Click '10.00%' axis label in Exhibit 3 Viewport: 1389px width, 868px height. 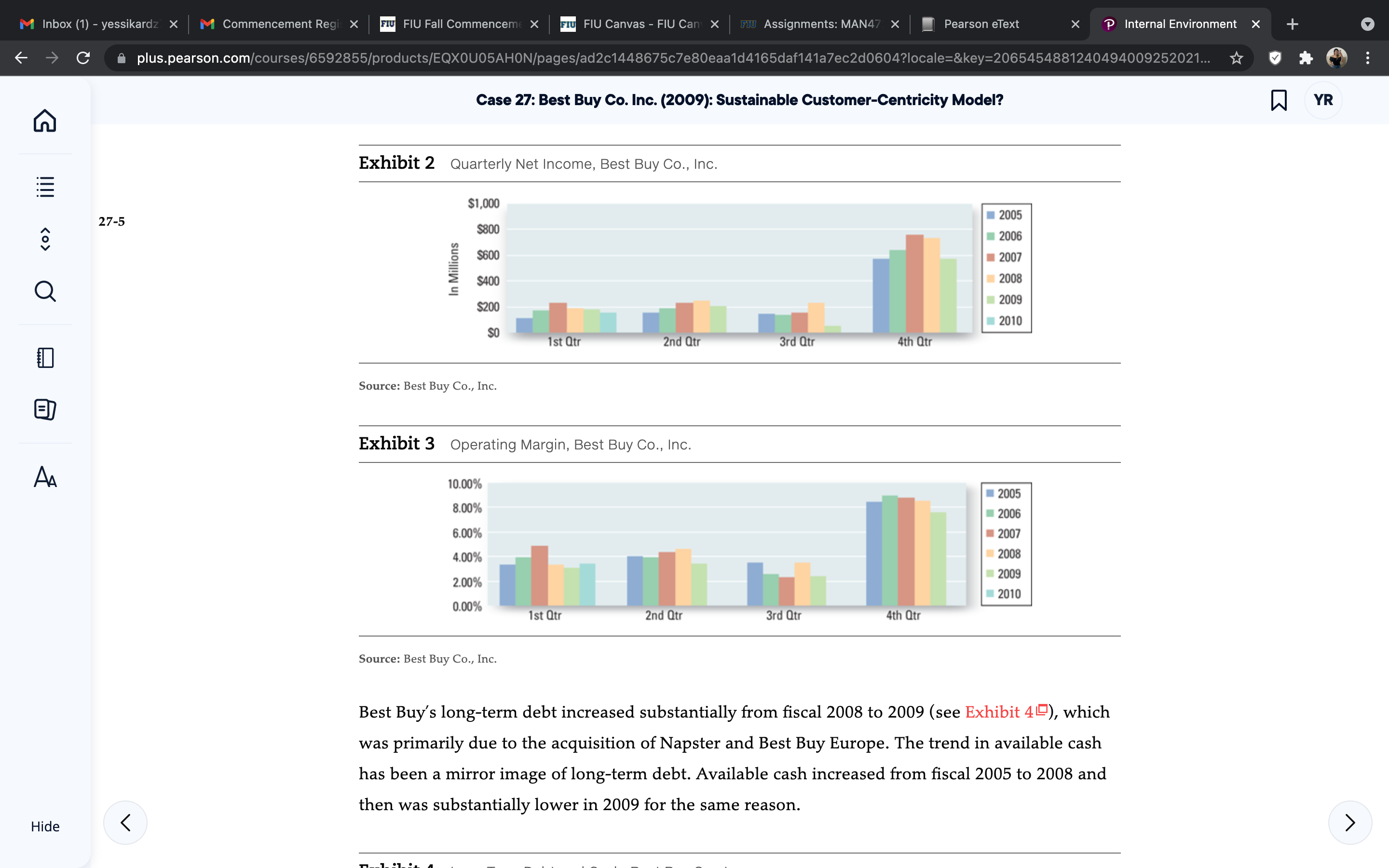pos(464,484)
